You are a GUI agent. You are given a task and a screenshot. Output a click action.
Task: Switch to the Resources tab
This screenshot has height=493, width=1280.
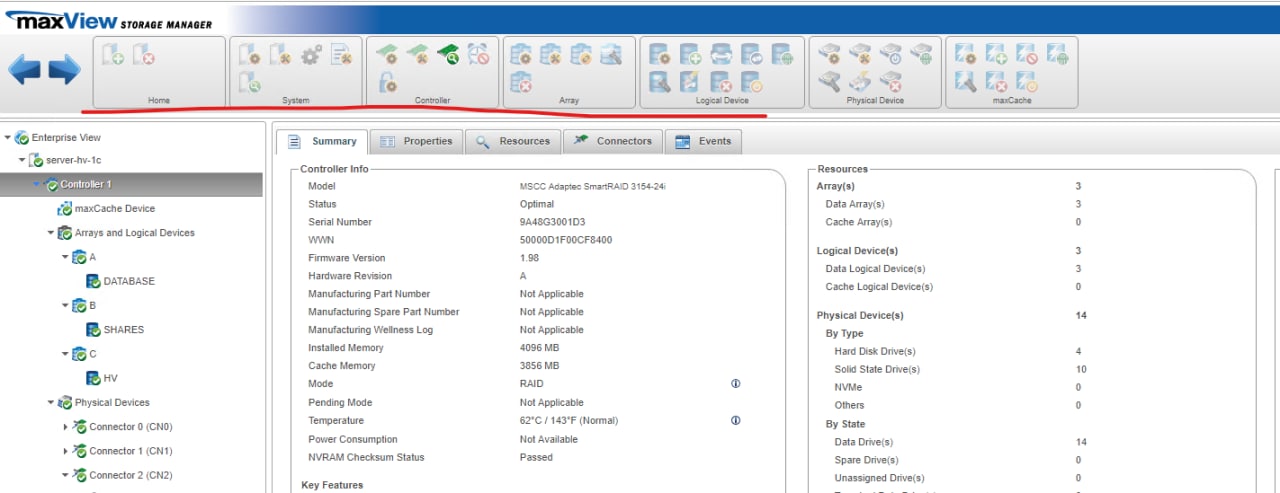pos(513,141)
